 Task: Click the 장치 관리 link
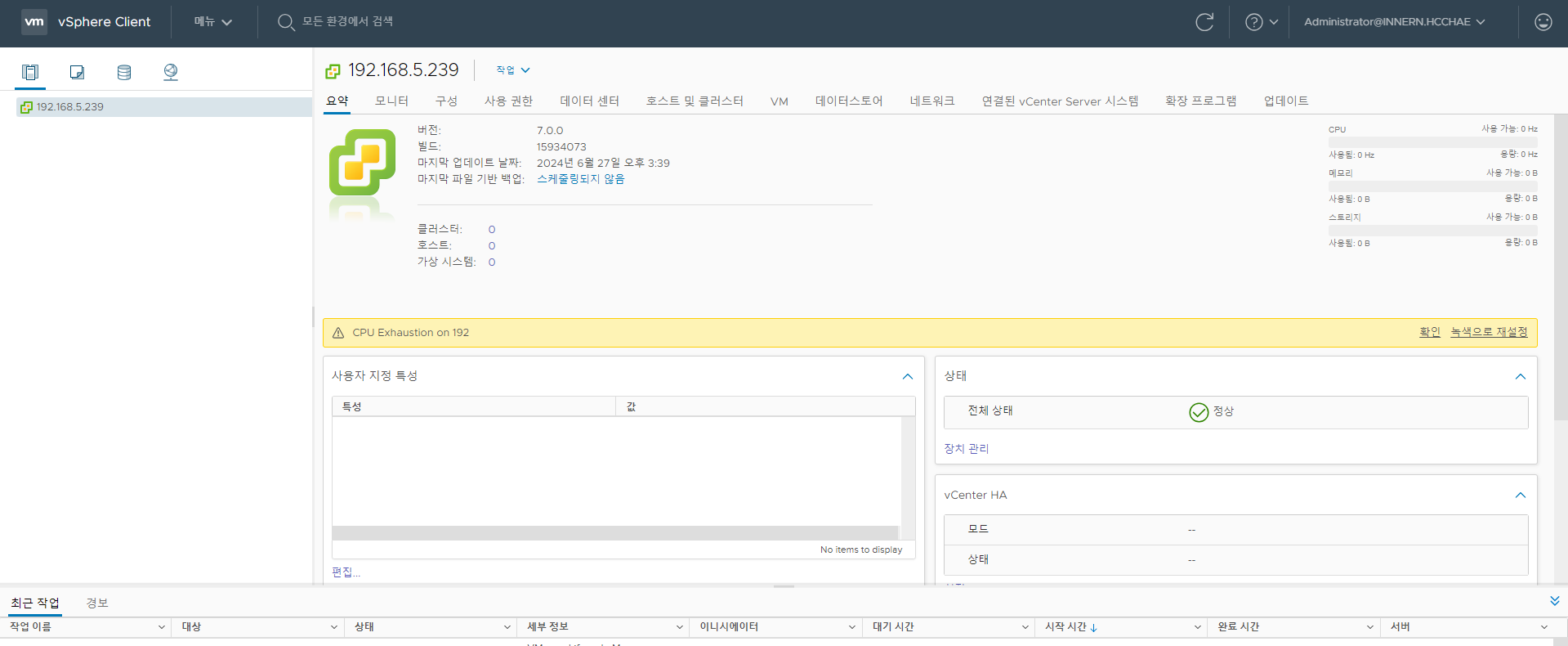point(966,449)
